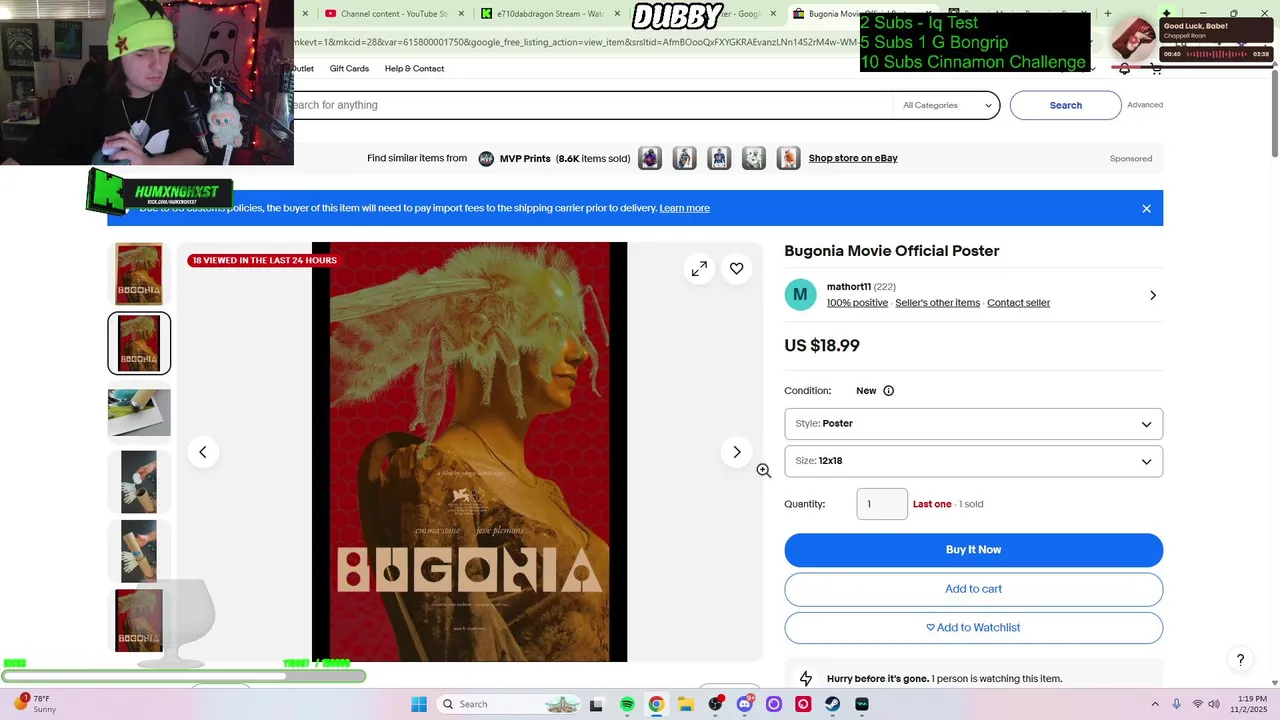The height and width of the screenshot is (720, 1280).
Task: Open info icon next to New condition
Action: tap(888, 391)
